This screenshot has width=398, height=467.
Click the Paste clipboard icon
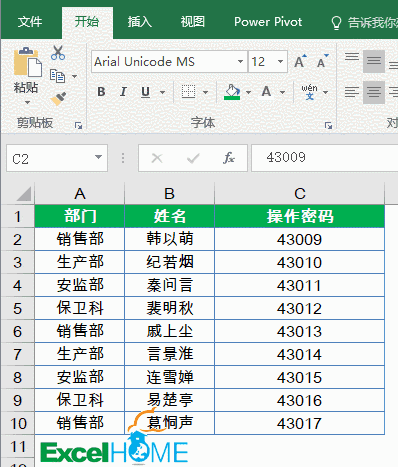point(27,63)
